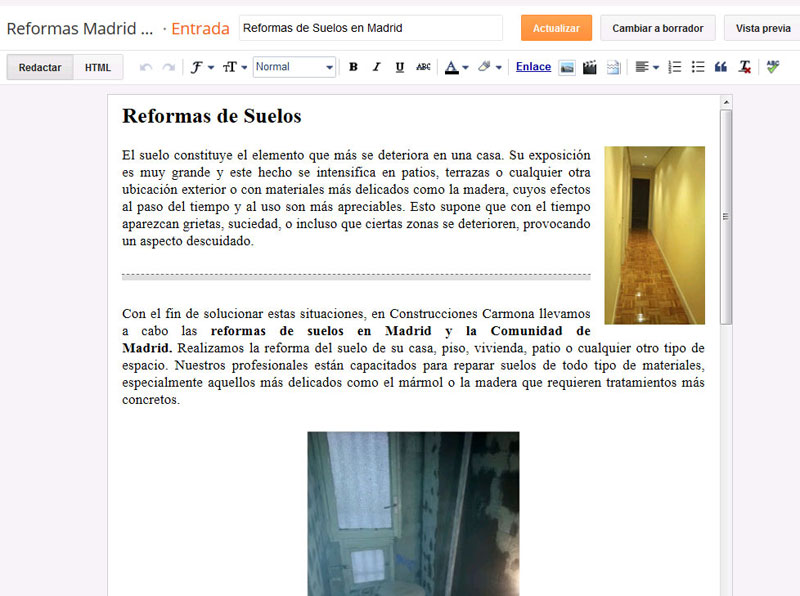Switch to the HTML tab
Screen dimensions: 800x596
tap(98, 67)
